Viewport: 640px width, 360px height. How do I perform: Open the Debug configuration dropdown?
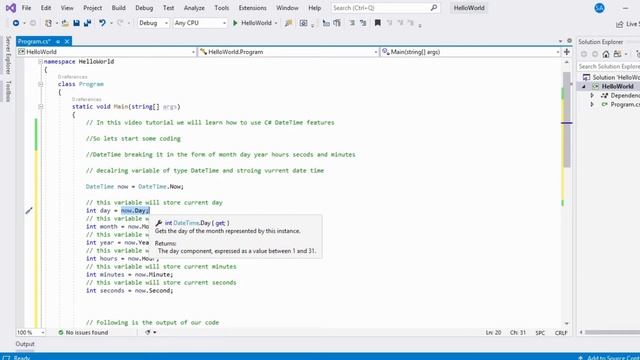tap(153, 23)
